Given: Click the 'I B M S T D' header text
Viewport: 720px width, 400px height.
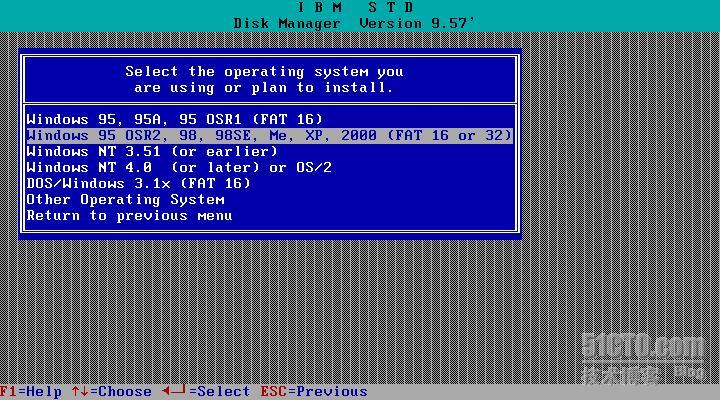Looking at the screenshot, I should 355,7.
